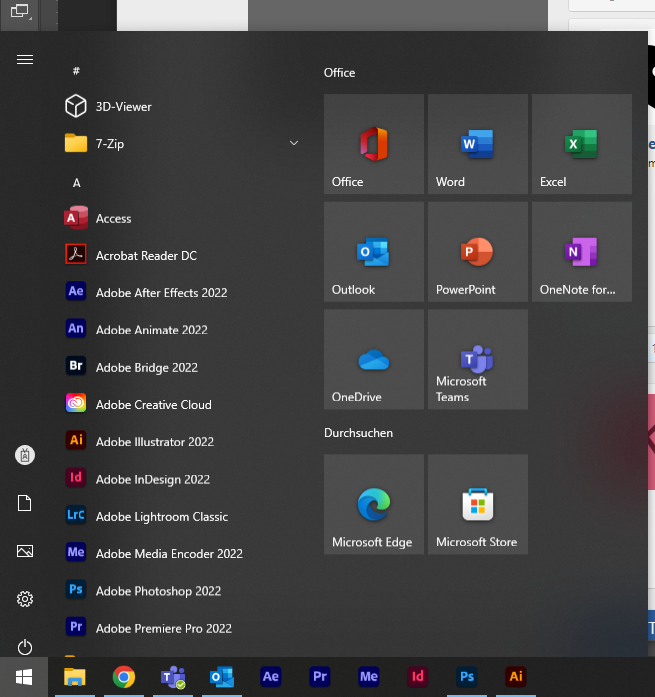Open Teams from the taskbar

point(173,677)
